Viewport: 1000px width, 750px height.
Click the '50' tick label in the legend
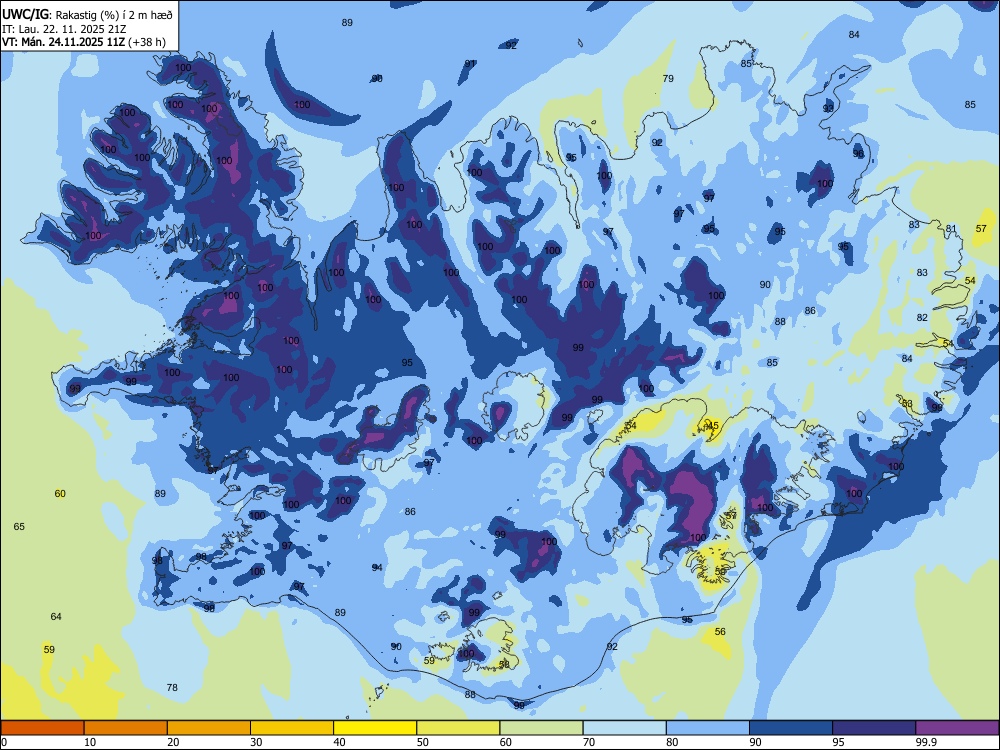pos(422,742)
